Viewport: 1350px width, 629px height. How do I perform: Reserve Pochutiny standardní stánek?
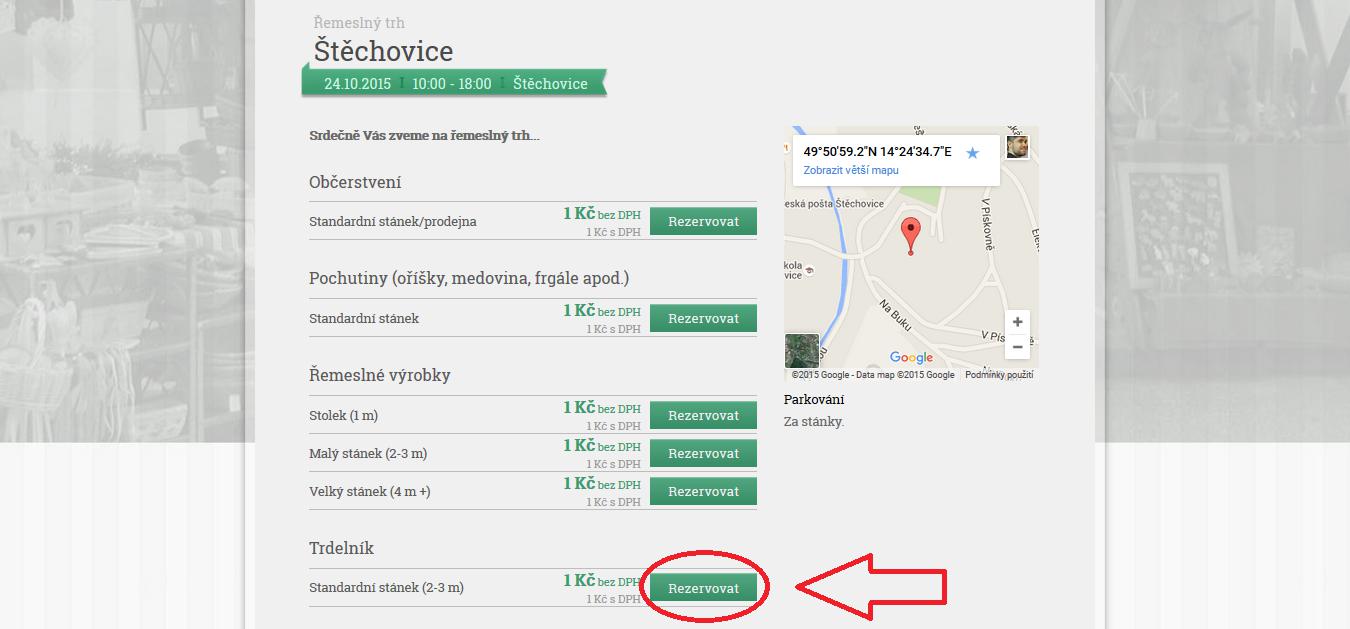[703, 318]
